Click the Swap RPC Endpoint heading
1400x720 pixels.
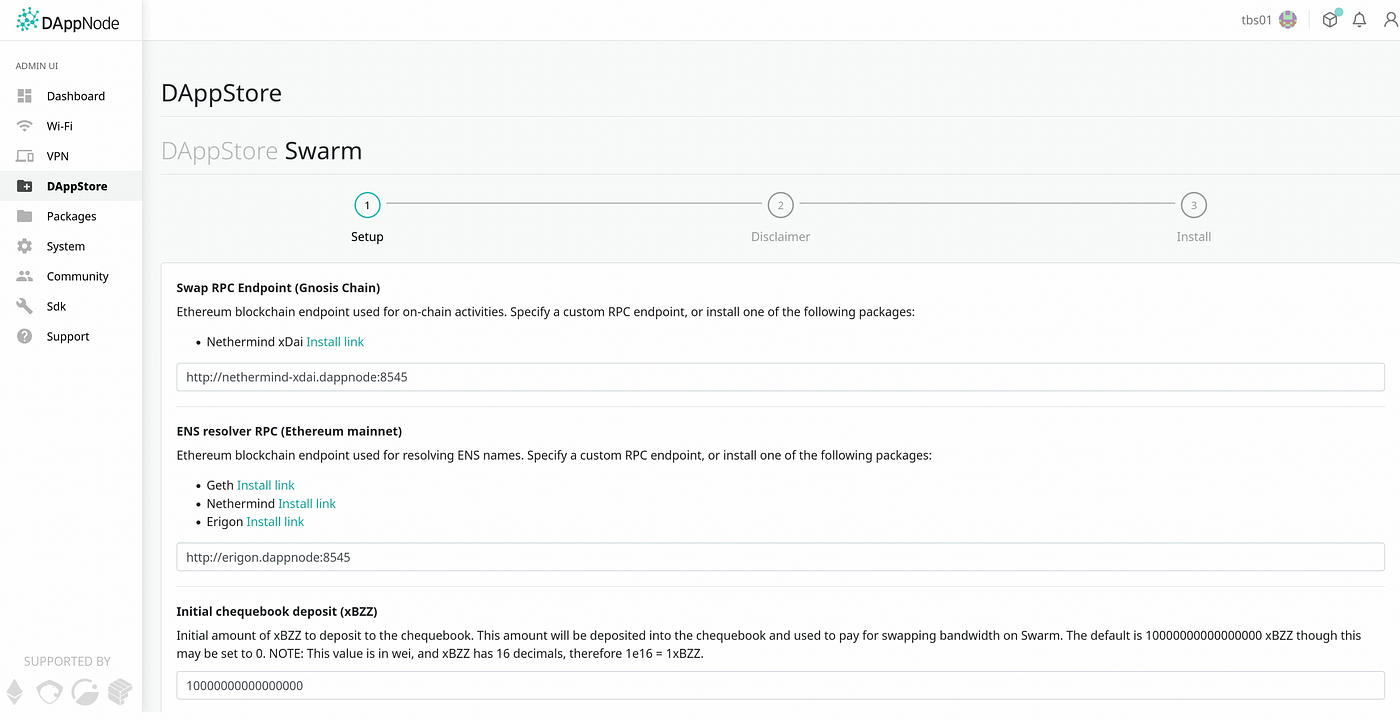pyautogui.click(x=278, y=288)
